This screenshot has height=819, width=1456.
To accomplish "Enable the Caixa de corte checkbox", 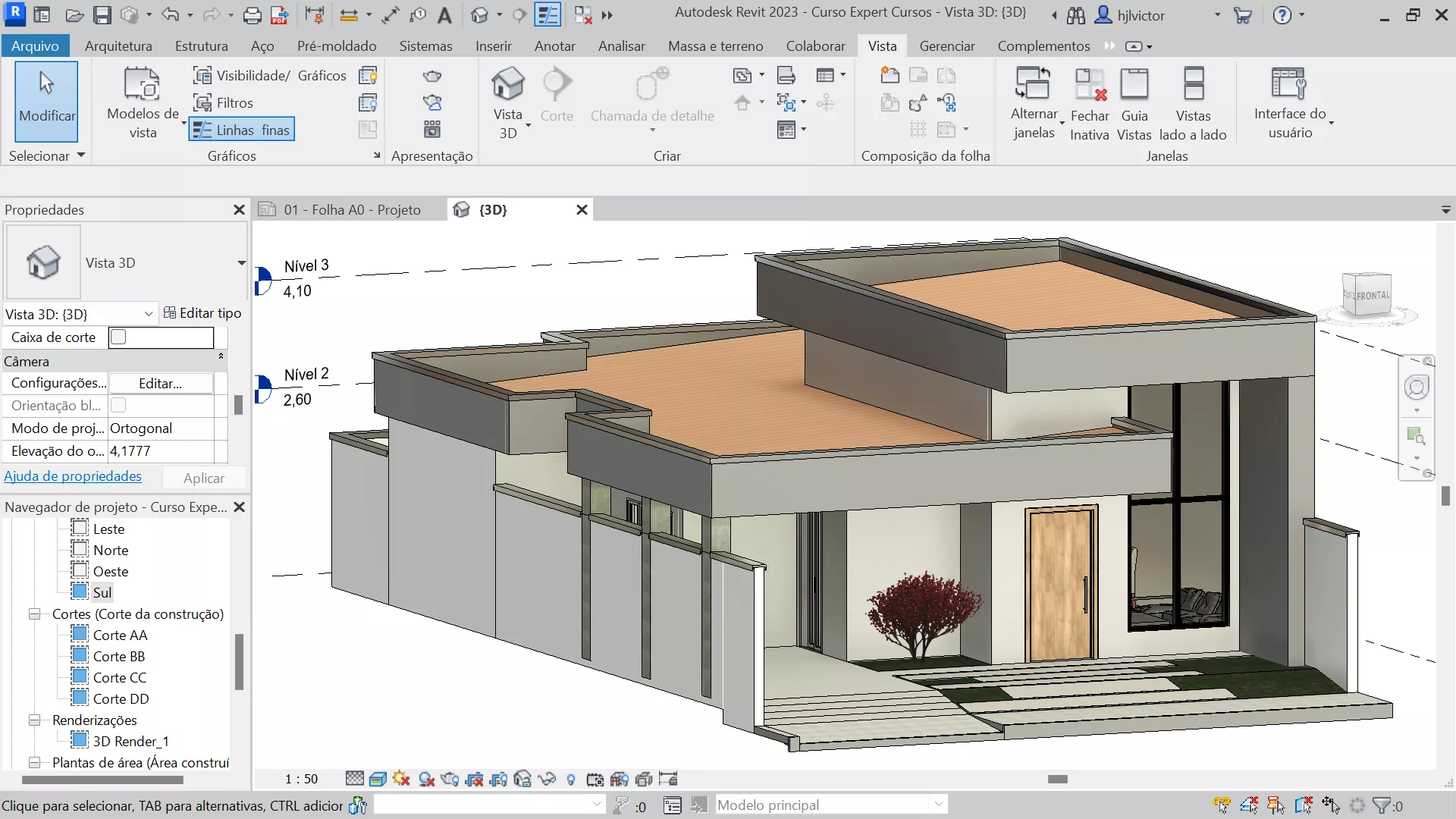I will pyautogui.click(x=118, y=337).
